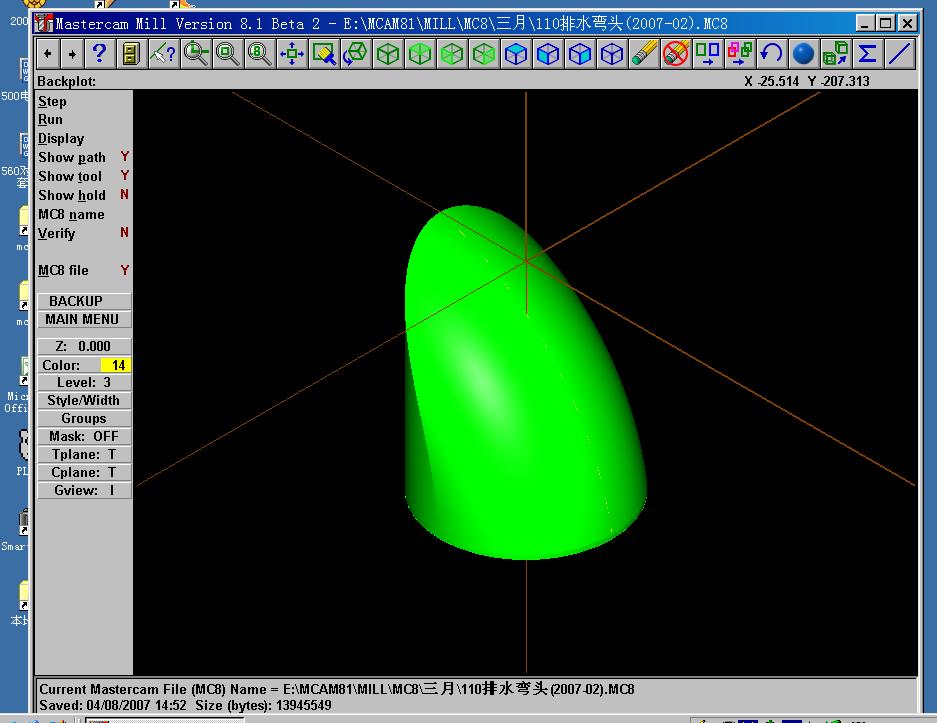
Task: Open Gview: I selector
Action: pos(84,490)
